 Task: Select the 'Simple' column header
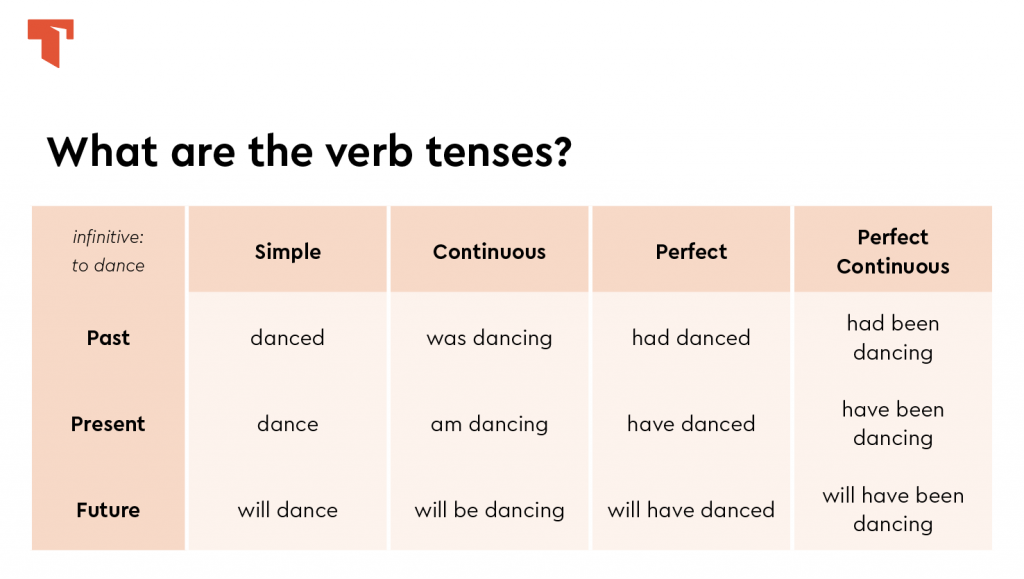[288, 252]
